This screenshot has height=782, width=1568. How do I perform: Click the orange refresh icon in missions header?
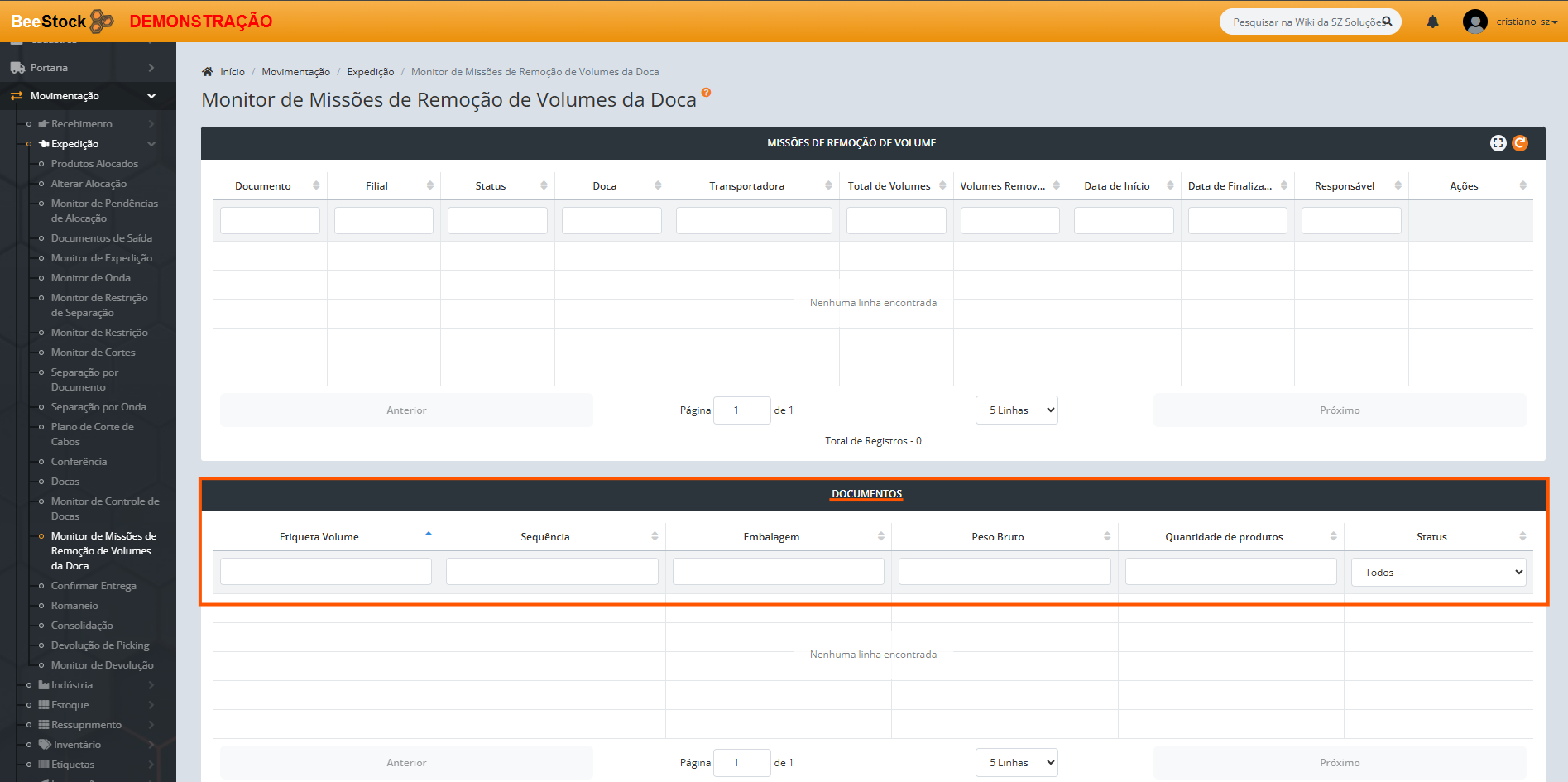[1520, 143]
